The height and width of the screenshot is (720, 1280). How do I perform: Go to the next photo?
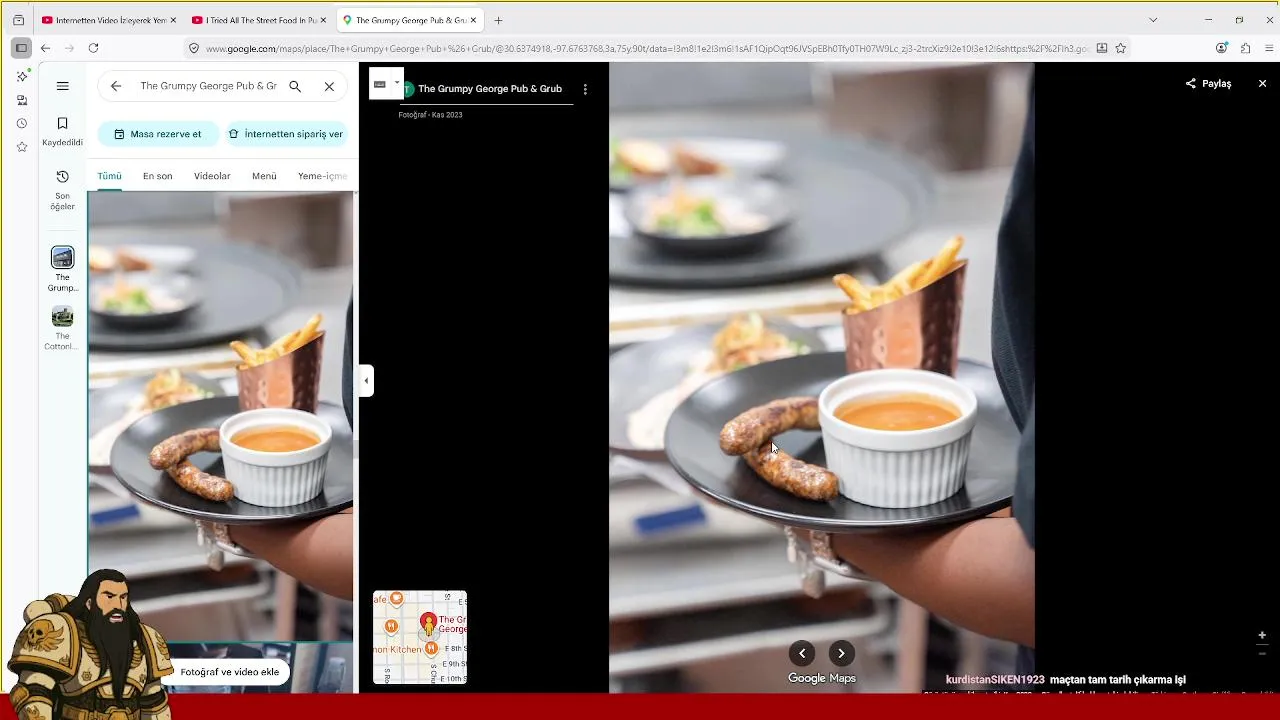click(x=842, y=653)
